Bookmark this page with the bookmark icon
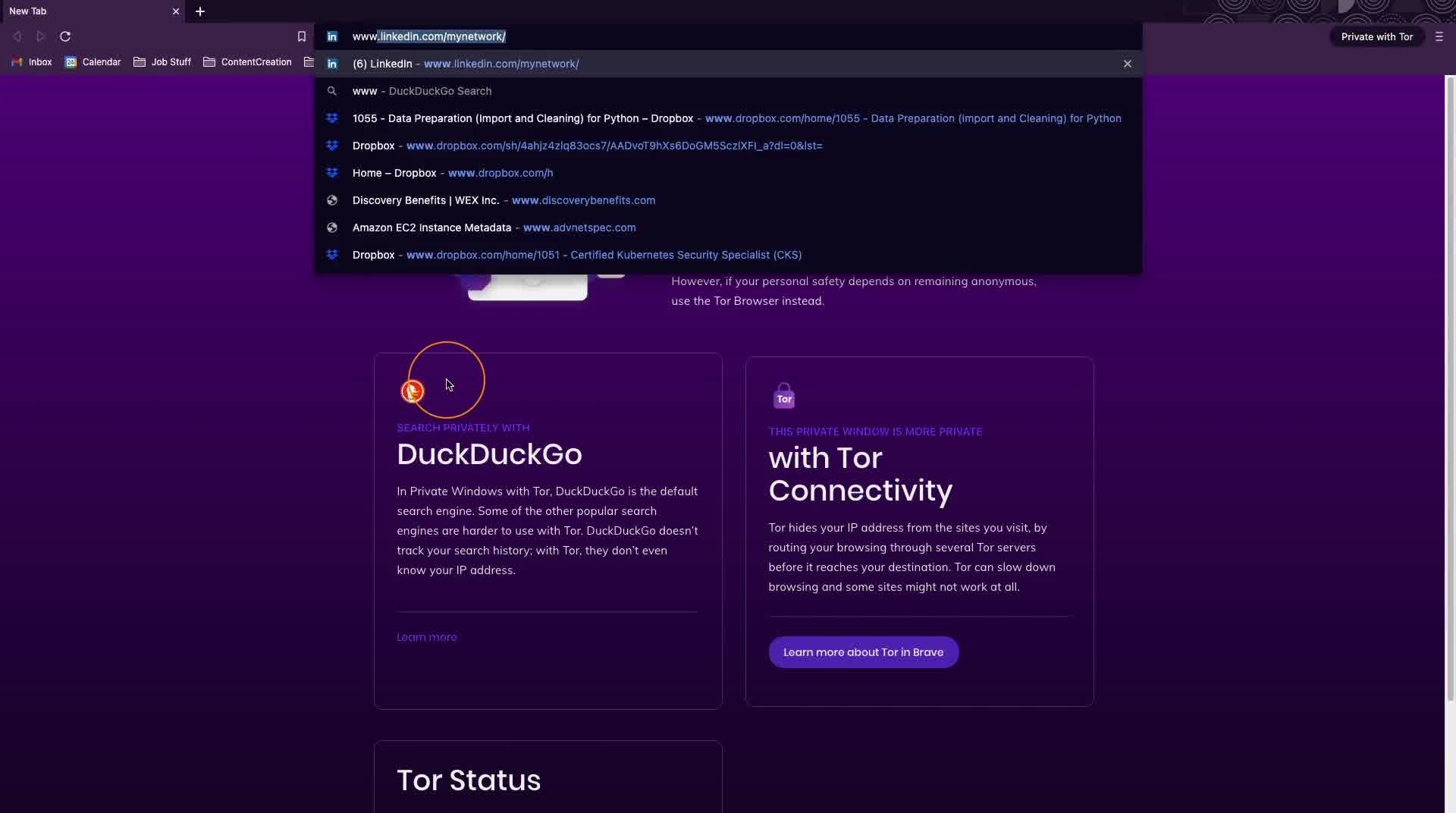The height and width of the screenshot is (813, 1456). point(302,36)
